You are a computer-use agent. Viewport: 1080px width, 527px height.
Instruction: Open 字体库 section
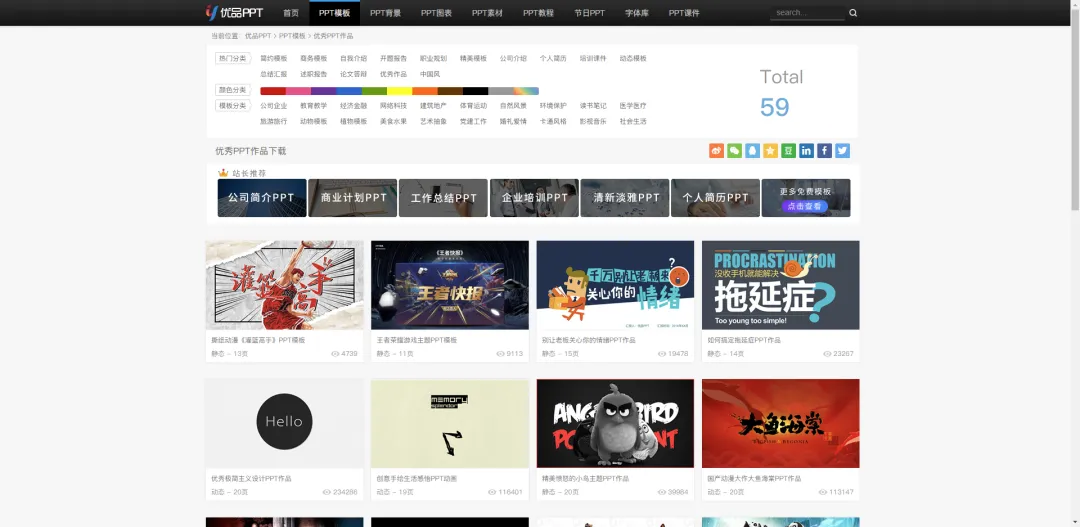tap(636, 13)
